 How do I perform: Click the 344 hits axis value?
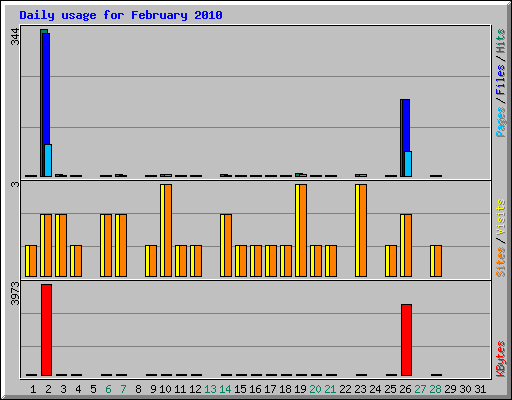pos(15,36)
